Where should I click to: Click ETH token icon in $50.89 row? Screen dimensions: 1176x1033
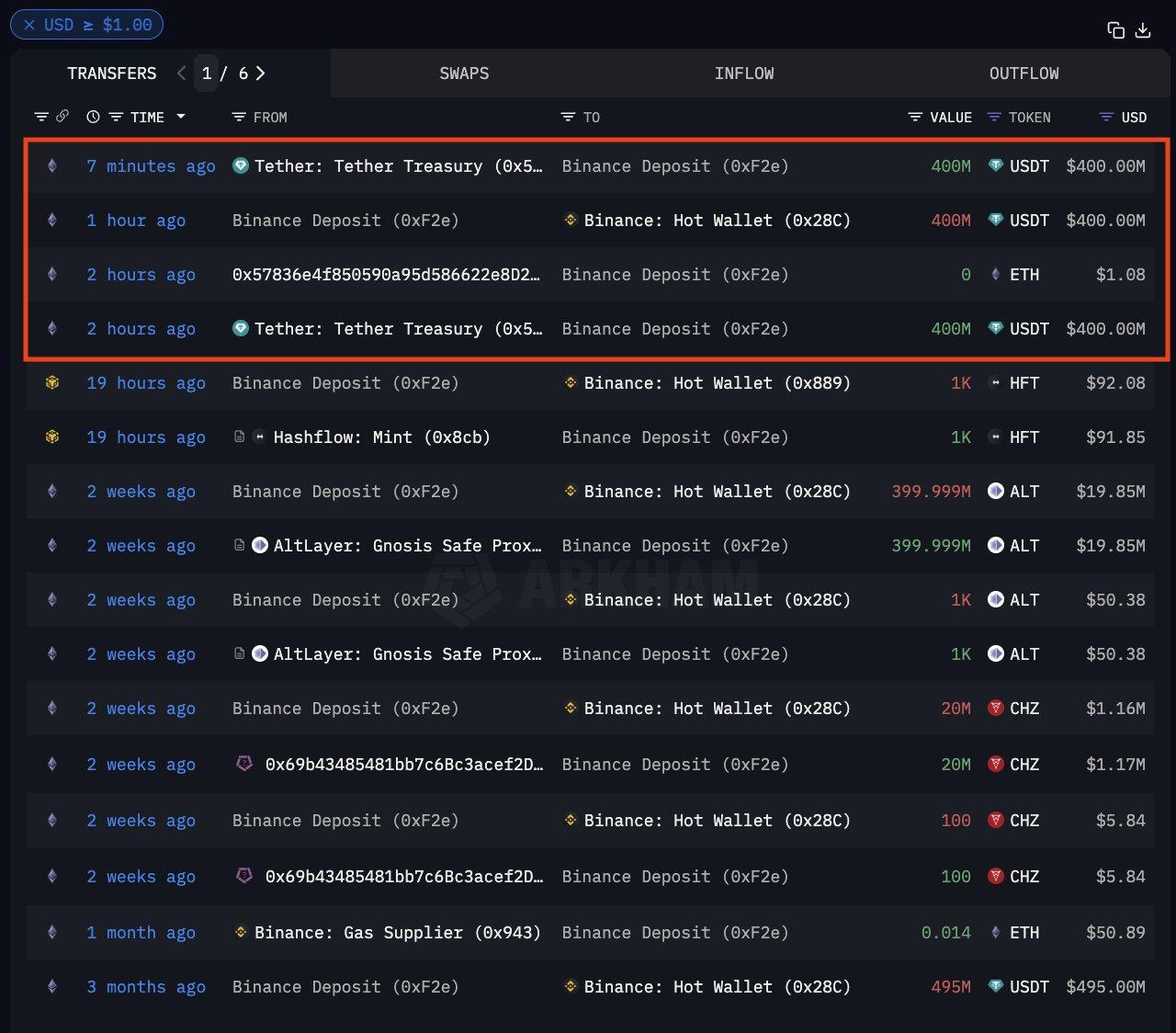[x=995, y=933]
